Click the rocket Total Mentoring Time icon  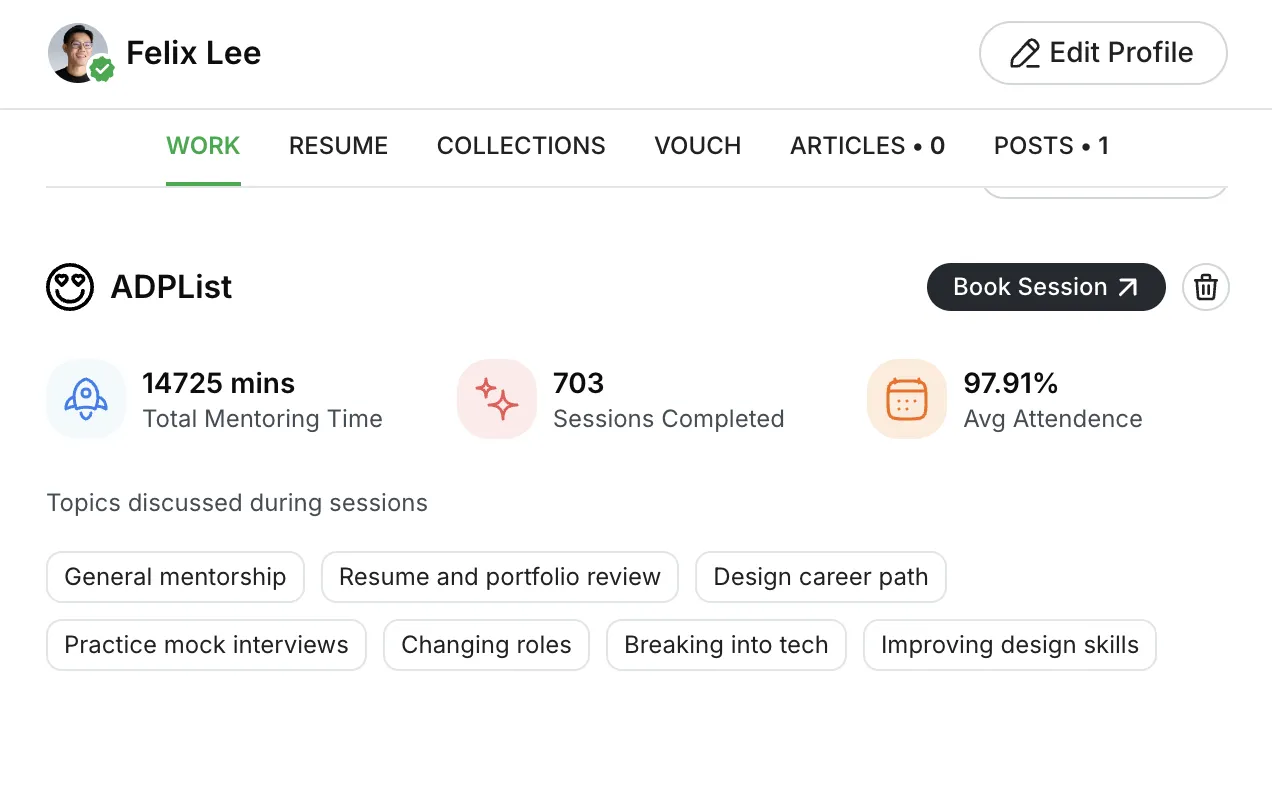point(86,399)
